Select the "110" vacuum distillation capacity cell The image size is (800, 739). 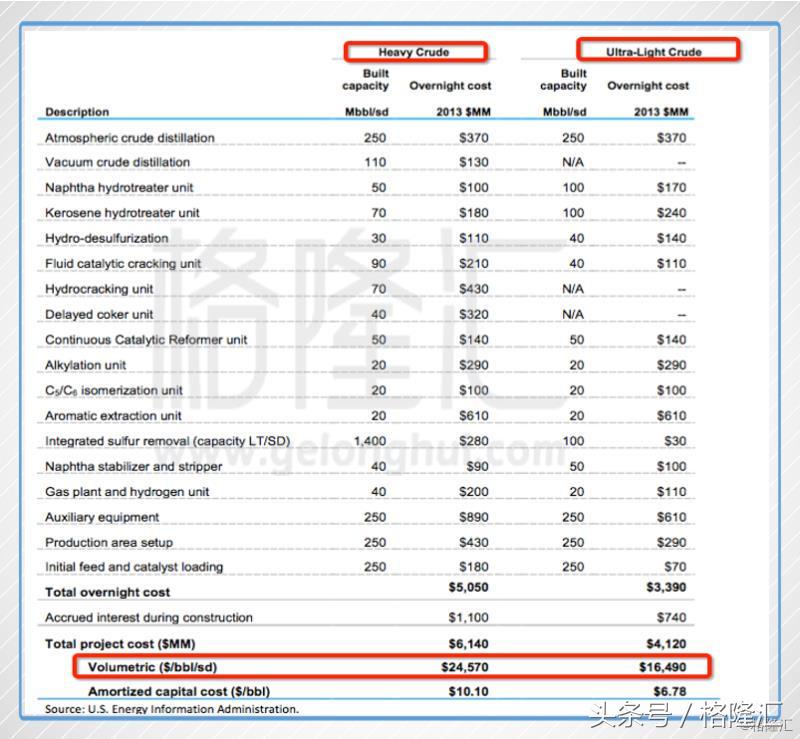[375, 162]
